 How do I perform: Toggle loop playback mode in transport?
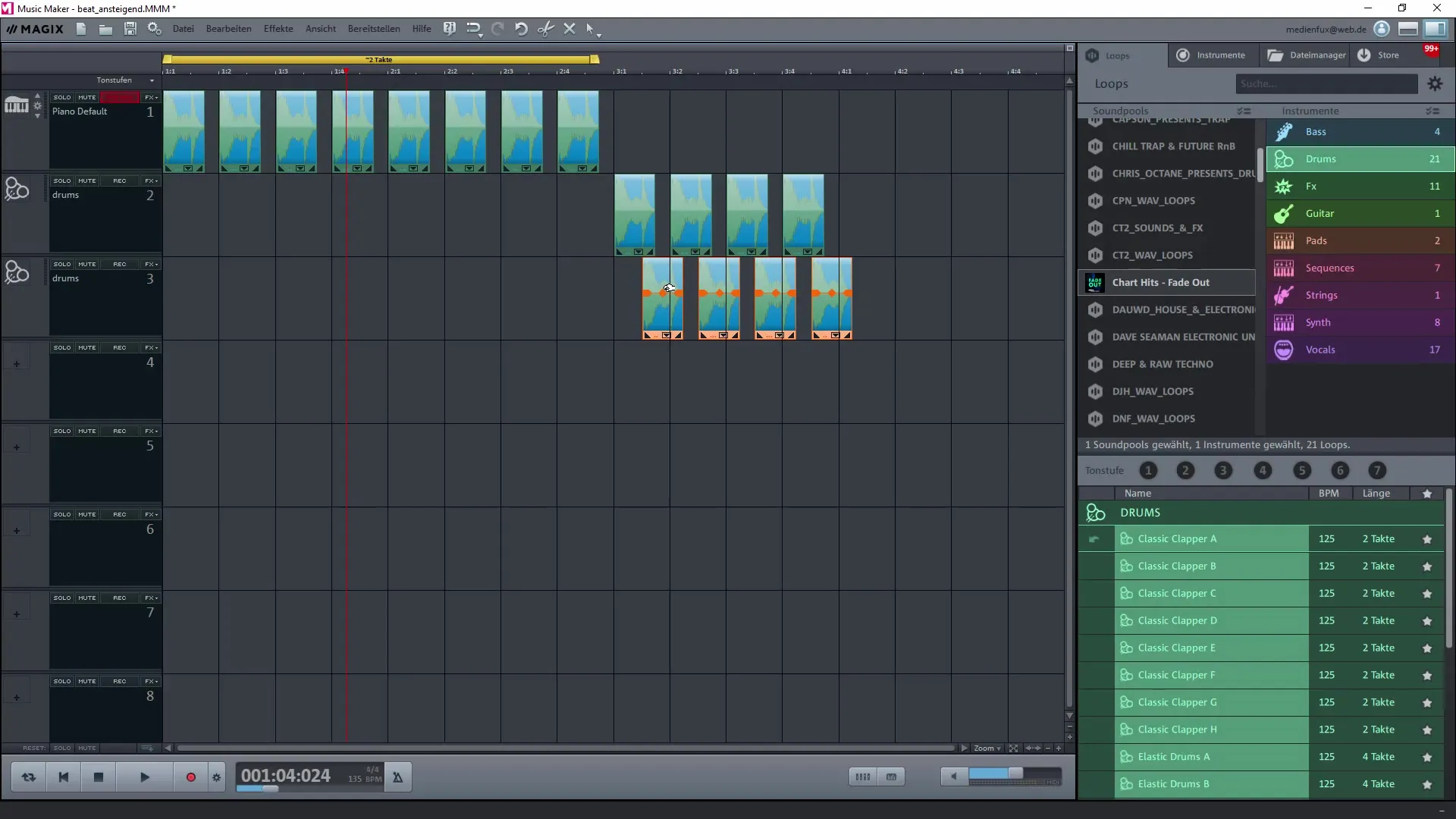(29, 777)
